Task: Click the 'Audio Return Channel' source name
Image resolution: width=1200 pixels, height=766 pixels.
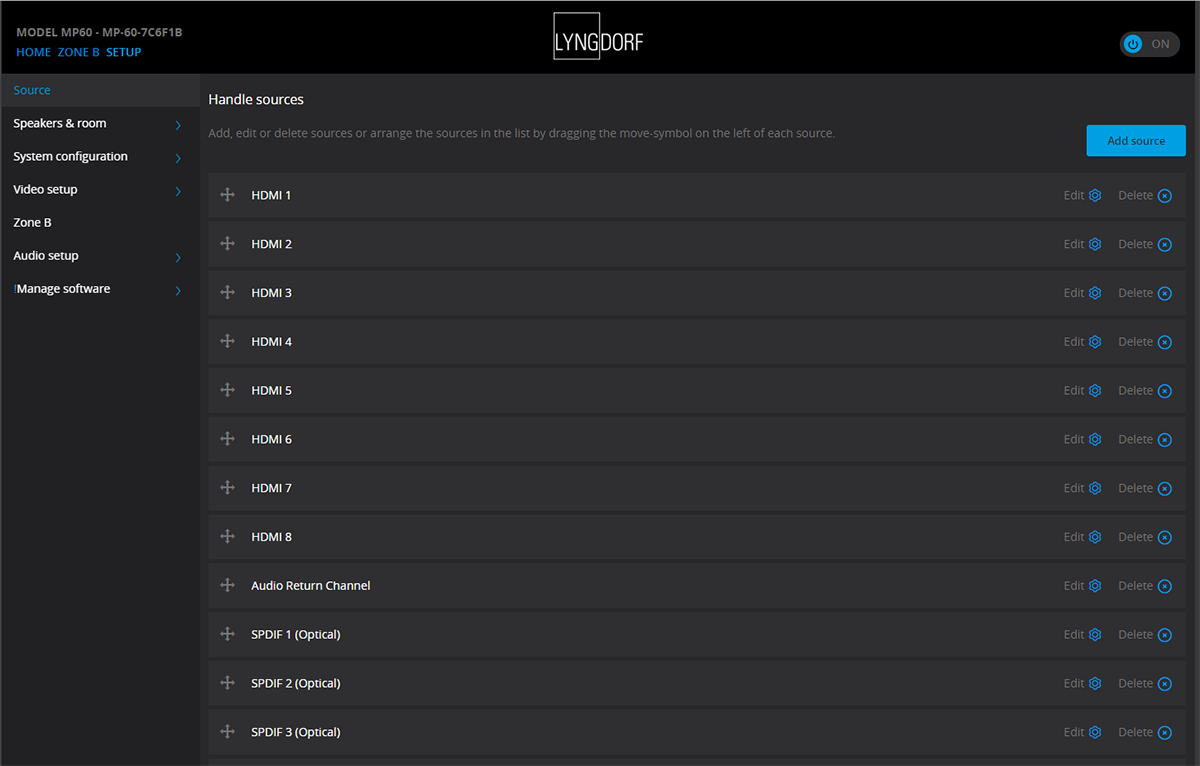Action: pyautogui.click(x=311, y=586)
